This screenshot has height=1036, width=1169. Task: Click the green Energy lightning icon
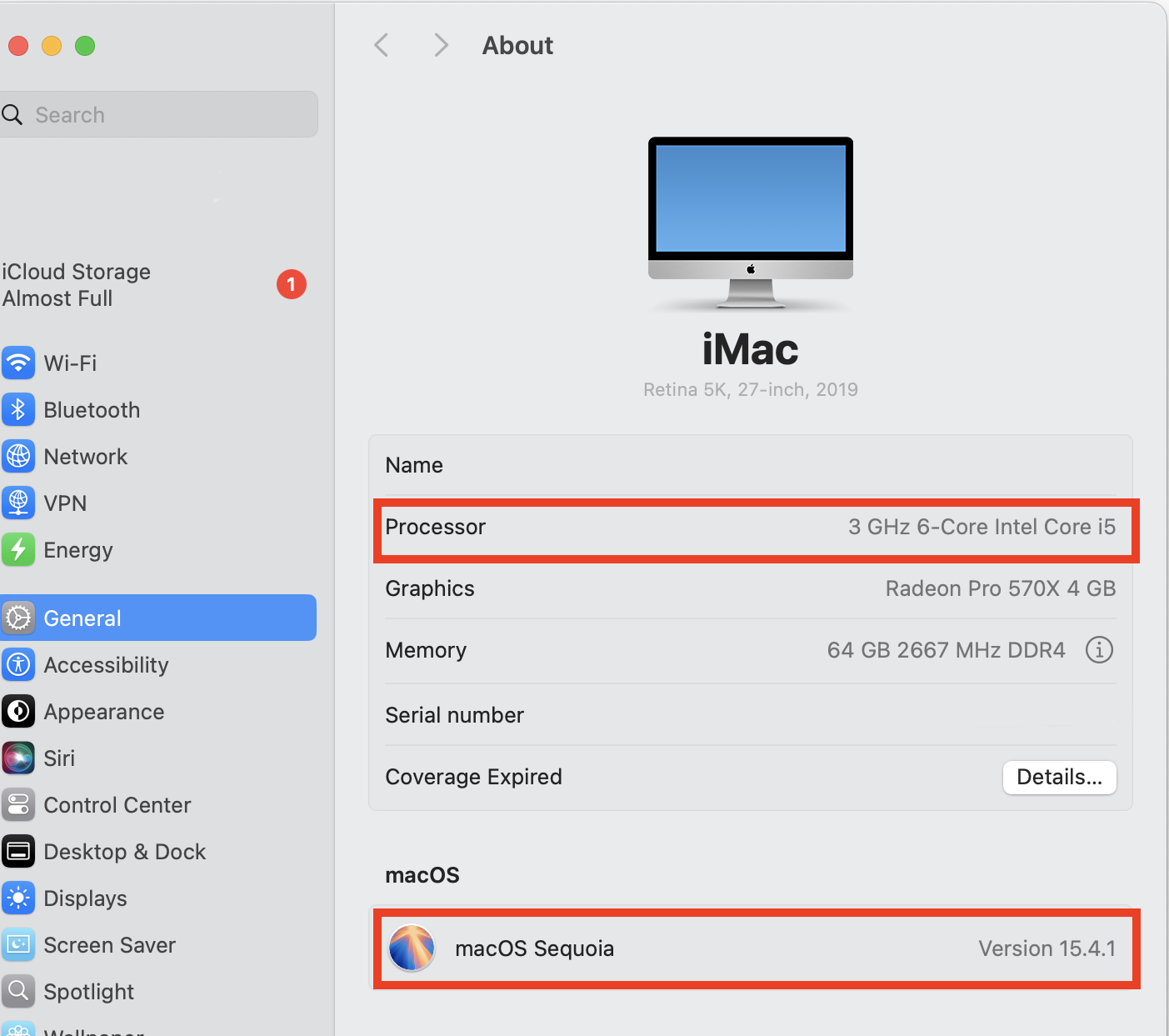coord(18,549)
